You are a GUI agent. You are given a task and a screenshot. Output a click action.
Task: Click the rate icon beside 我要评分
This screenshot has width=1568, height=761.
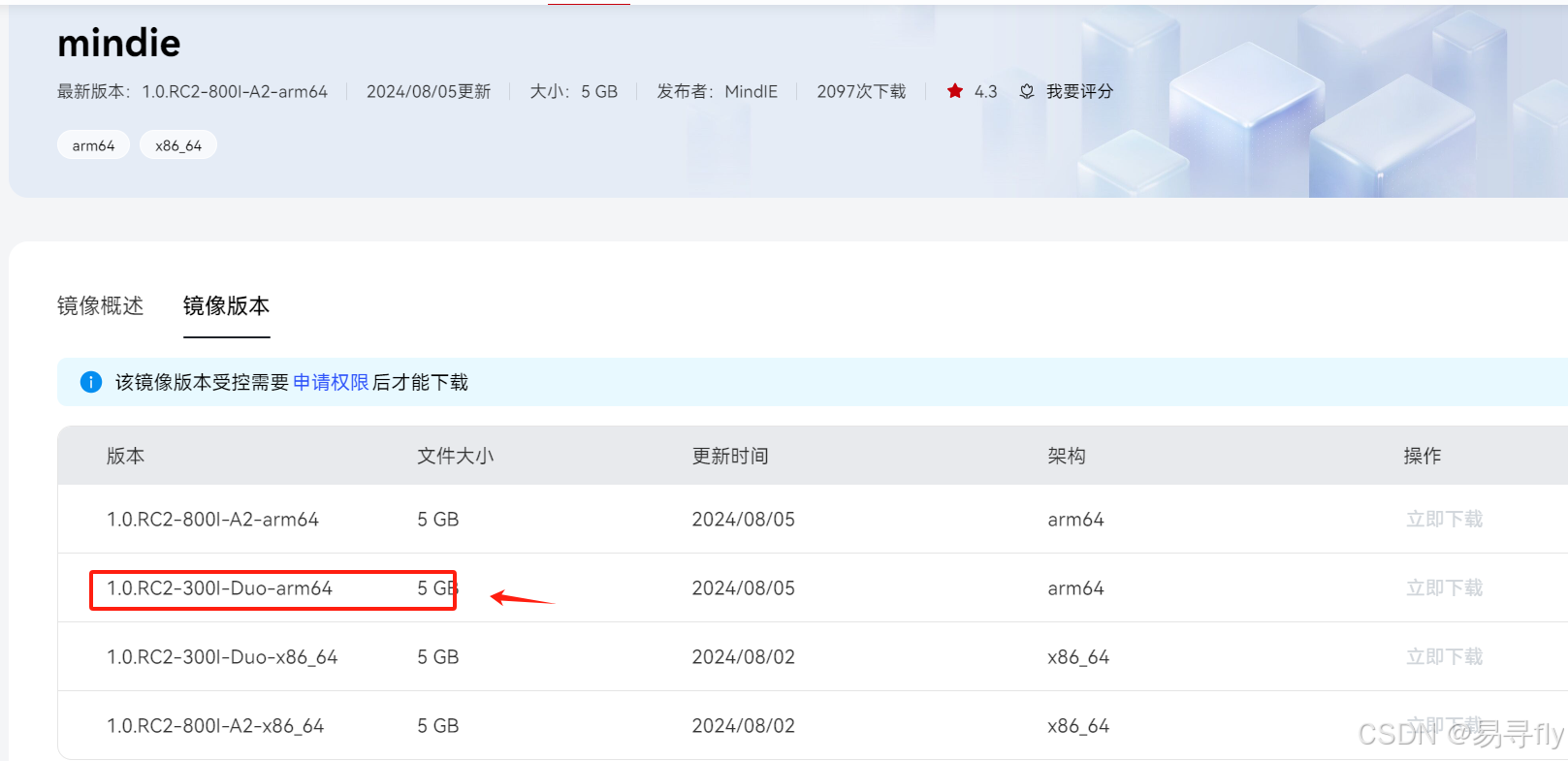(x=1027, y=91)
